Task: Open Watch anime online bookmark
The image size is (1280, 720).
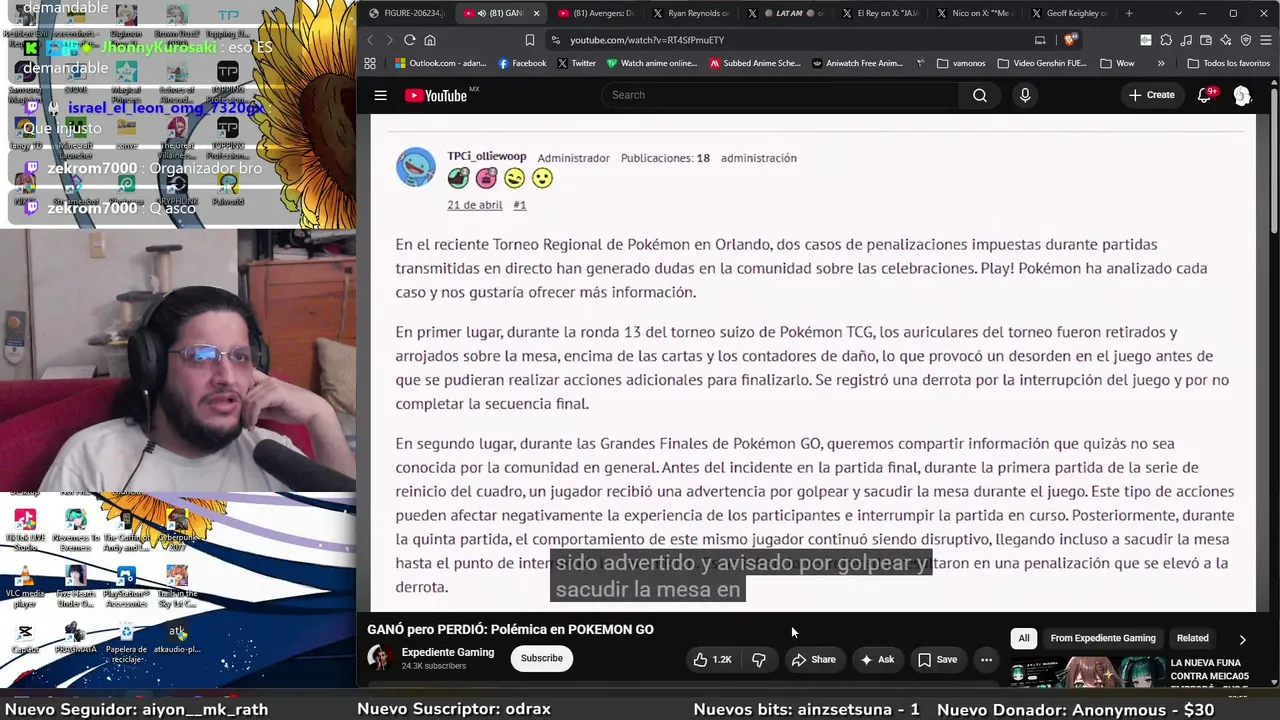Action: [652, 63]
